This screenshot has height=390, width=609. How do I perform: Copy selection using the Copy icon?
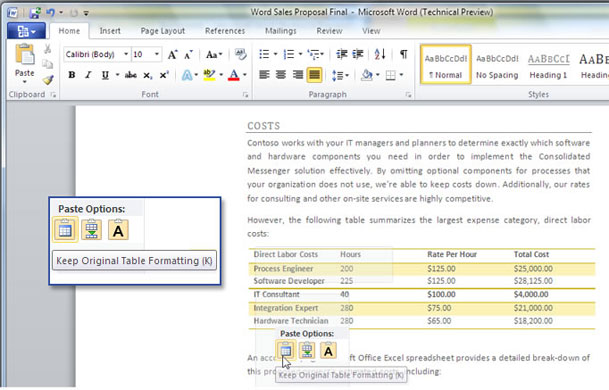pyautogui.click(x=47, y=64)
